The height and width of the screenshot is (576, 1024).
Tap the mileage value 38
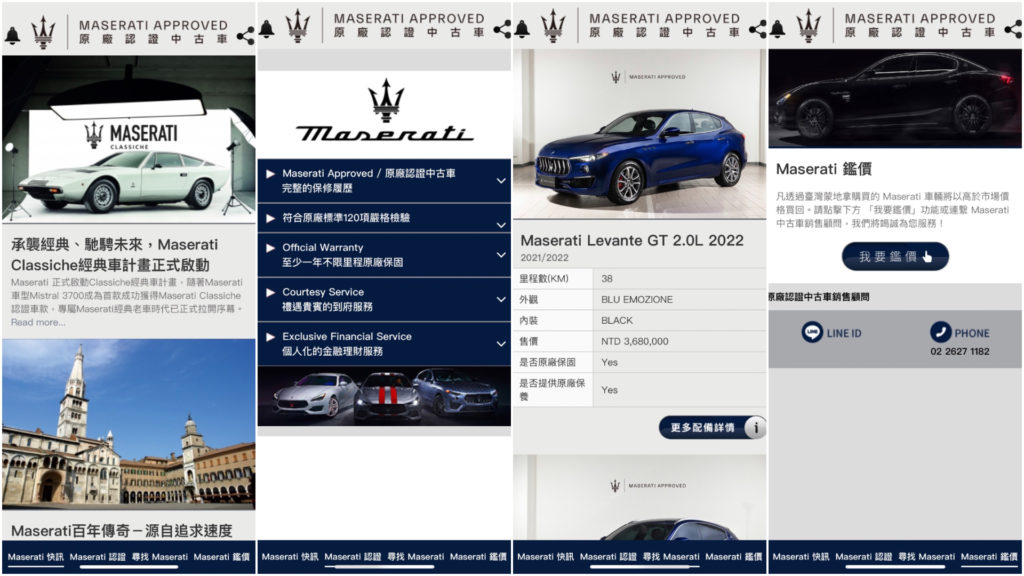pos(607,278)
